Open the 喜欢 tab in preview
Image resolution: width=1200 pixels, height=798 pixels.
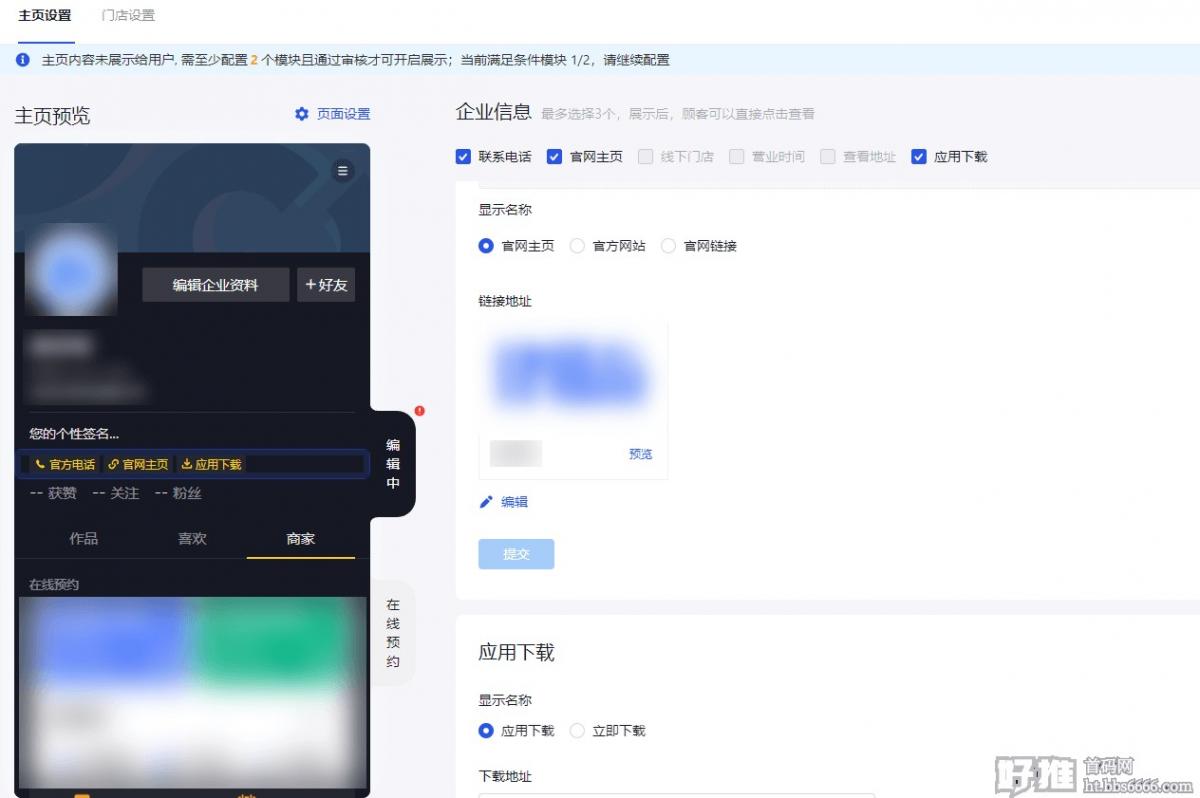coord(192,538)
